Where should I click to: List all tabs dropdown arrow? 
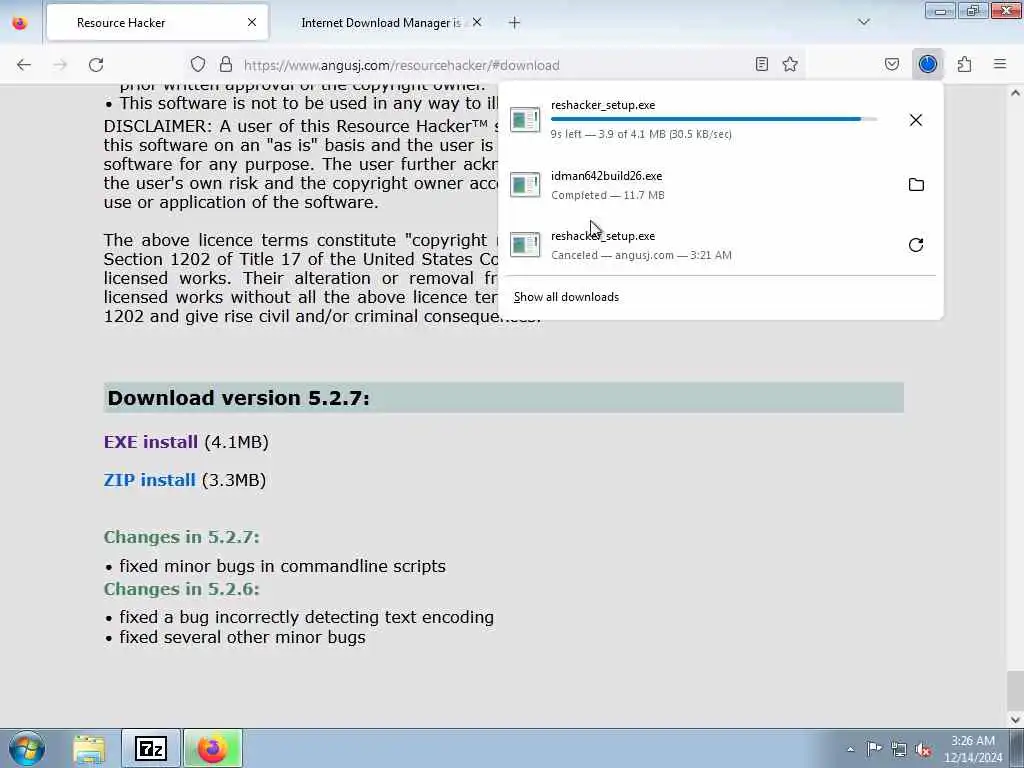pyautogui.click(x=864, y=22)
